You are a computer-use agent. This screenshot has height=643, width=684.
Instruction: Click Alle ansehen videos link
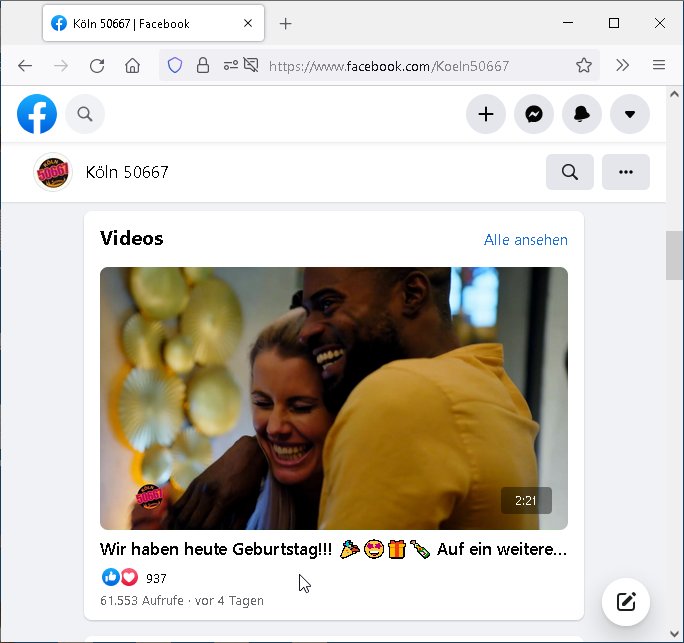(x=525, y=240)
